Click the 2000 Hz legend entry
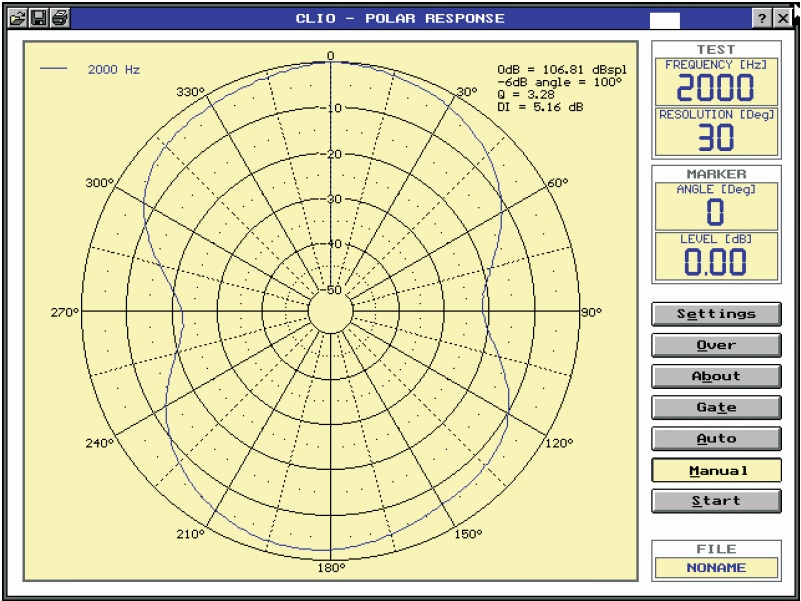Screen dimensions: 801x601 90,70
